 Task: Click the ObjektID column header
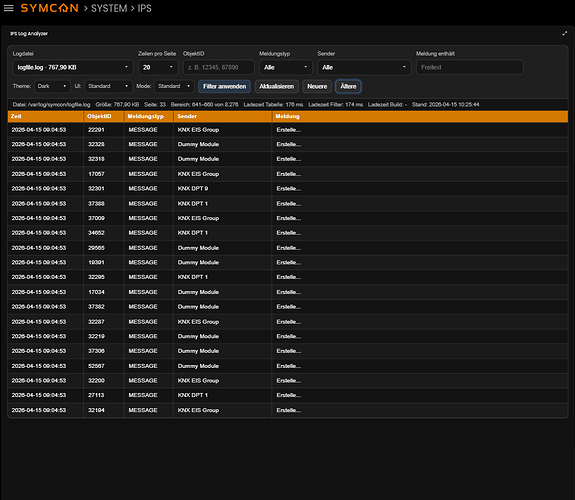[104, 116]
